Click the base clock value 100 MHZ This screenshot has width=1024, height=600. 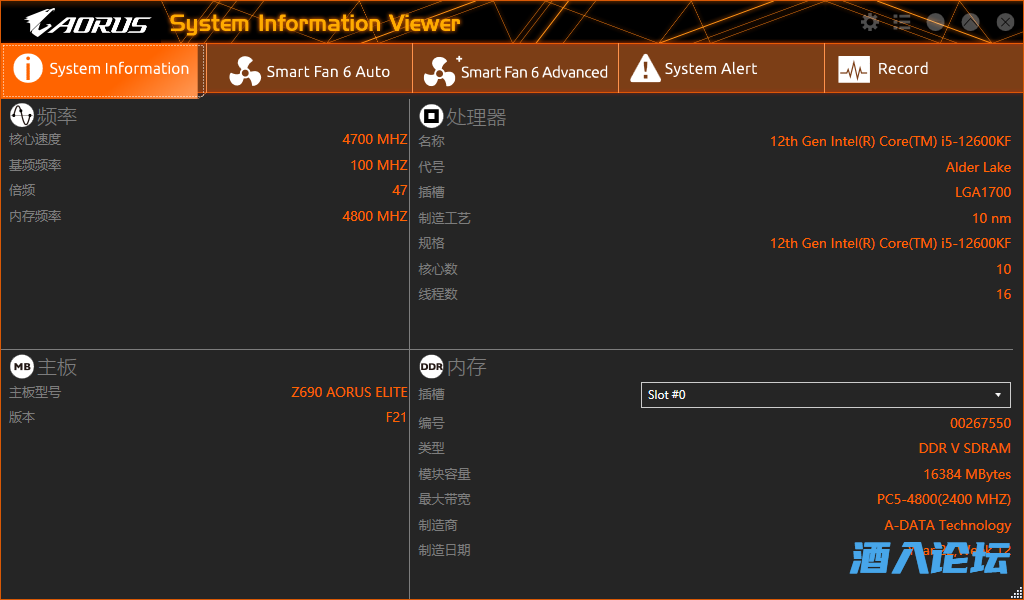pyautogui.click(x=379, y=165)
